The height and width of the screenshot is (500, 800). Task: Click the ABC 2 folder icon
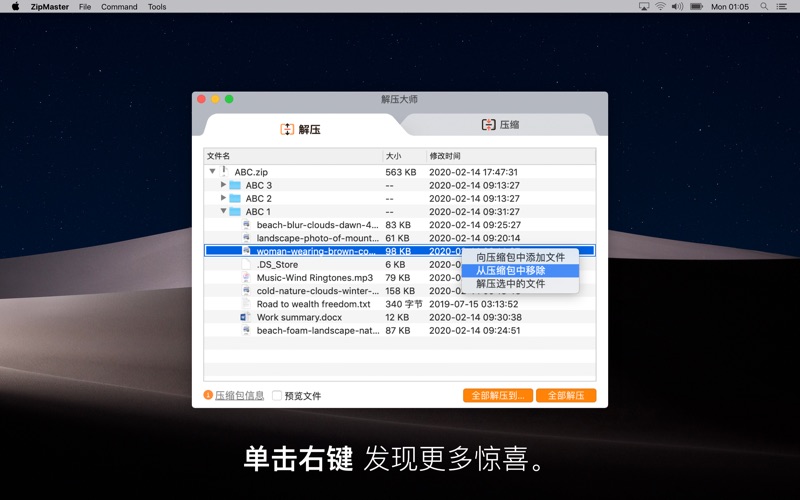(235, 198)
